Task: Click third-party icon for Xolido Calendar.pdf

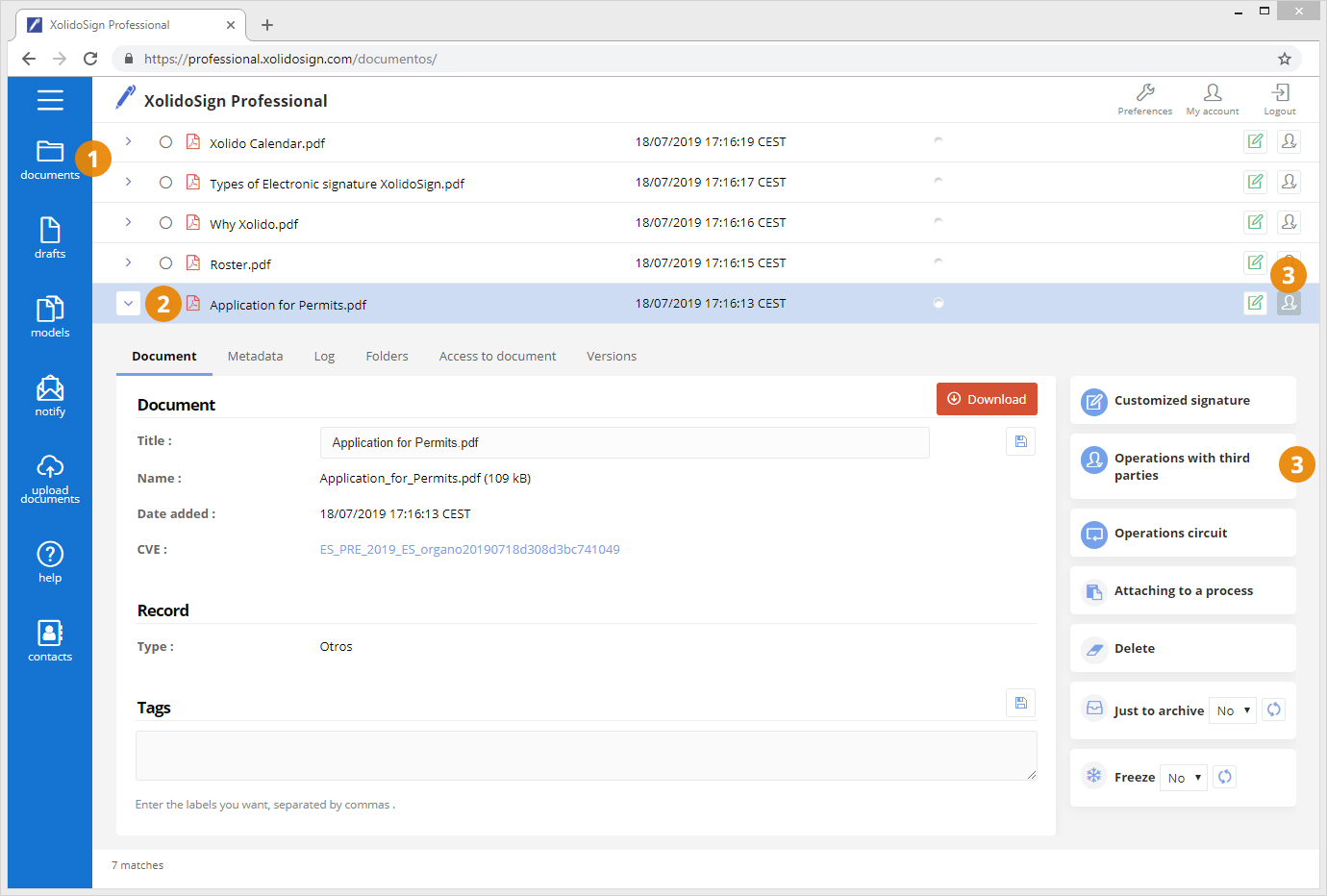Action: click(x=1289, y=141)
